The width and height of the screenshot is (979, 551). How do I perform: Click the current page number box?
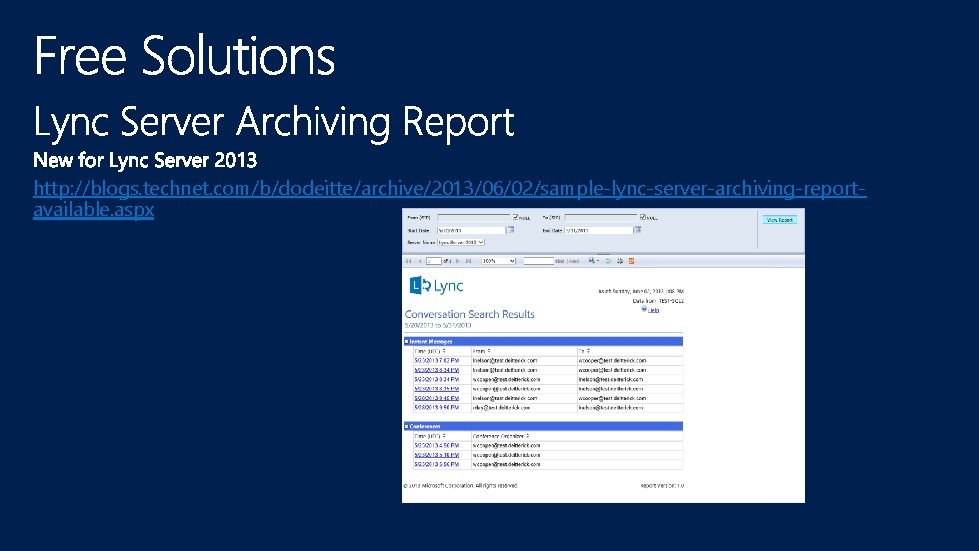click(433, 261)
